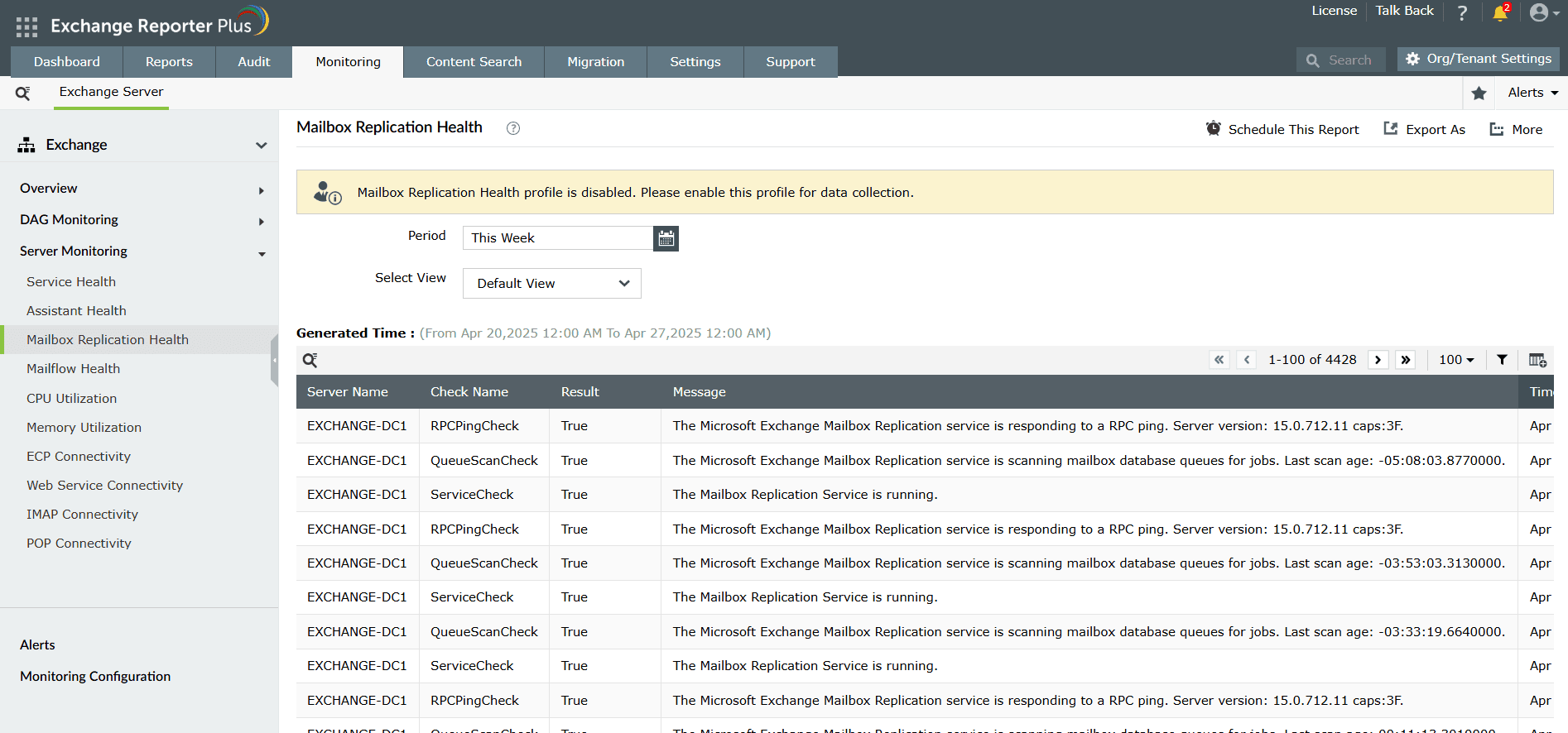Go to previous page of results
1568x733 pixels.
point(1247,360)
